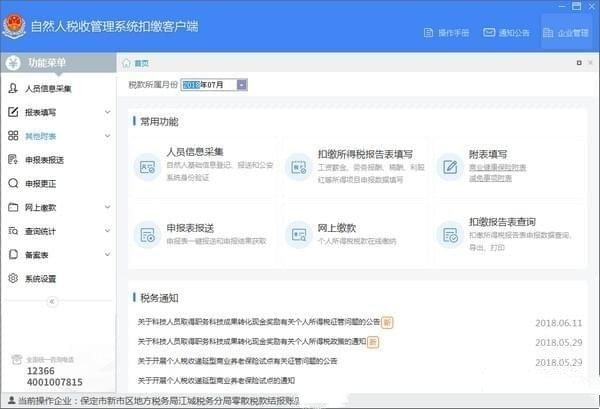This screenshot has height=409, width=600.
Task: Open the 商业养老保险试点的通知 notice
Action: click(216, 380)
